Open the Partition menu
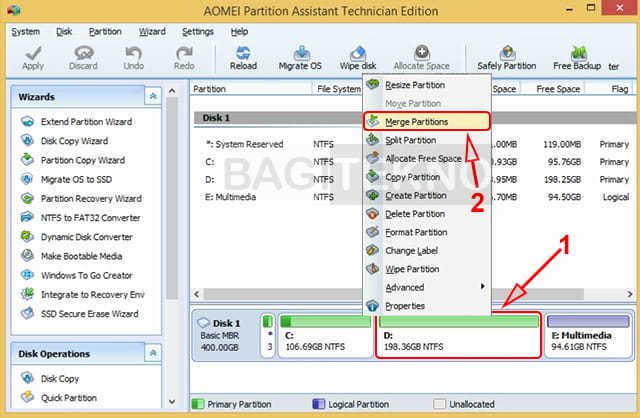Viewport: 640px width, 418px height. click(105, 31)
